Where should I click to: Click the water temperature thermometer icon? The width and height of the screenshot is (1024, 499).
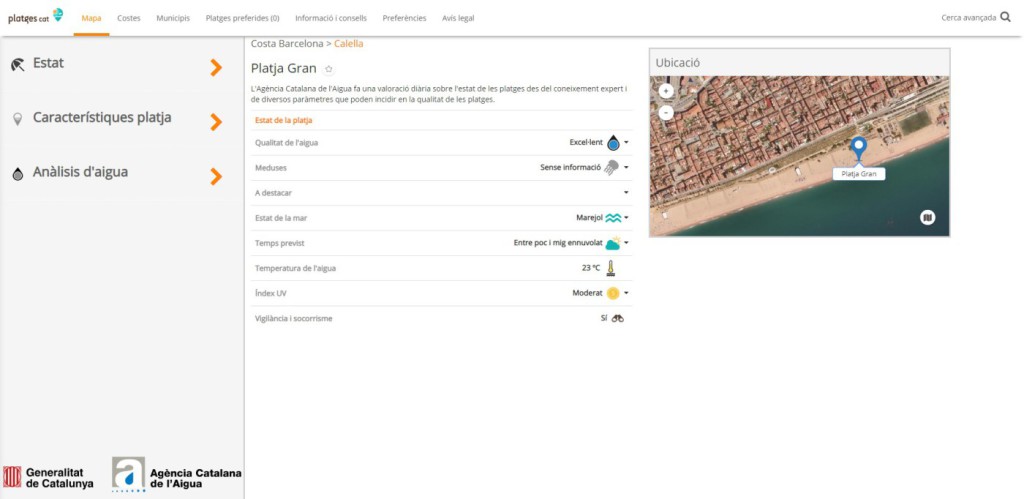click(610, 268)
